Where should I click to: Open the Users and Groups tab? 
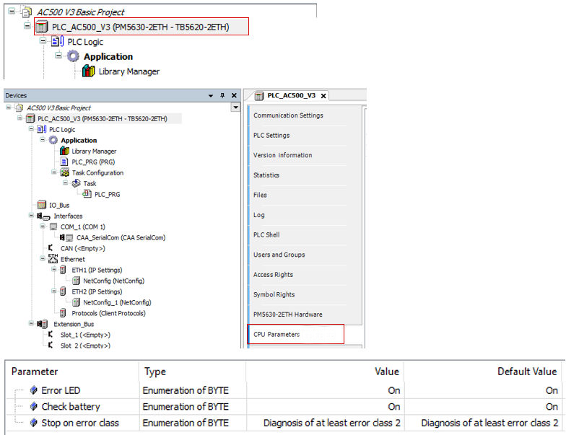(279, 255)
